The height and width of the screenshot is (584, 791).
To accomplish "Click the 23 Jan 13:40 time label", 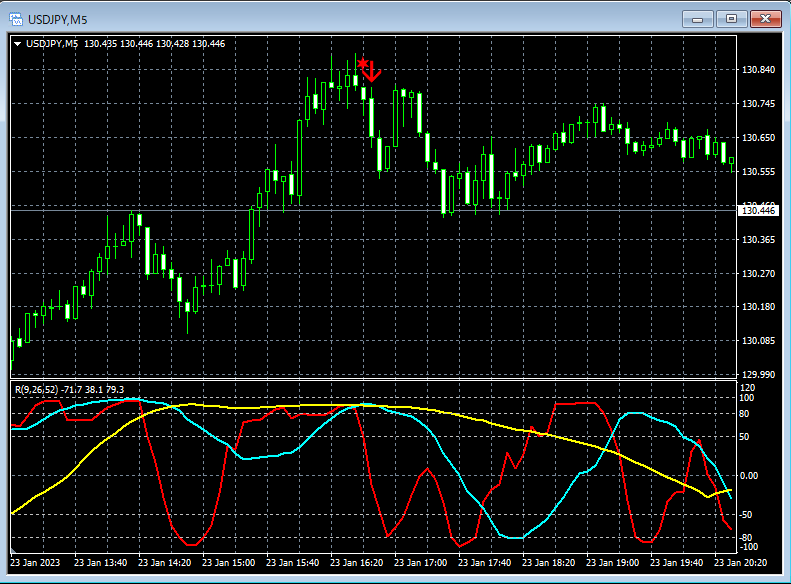I will (x=100, y=562).
